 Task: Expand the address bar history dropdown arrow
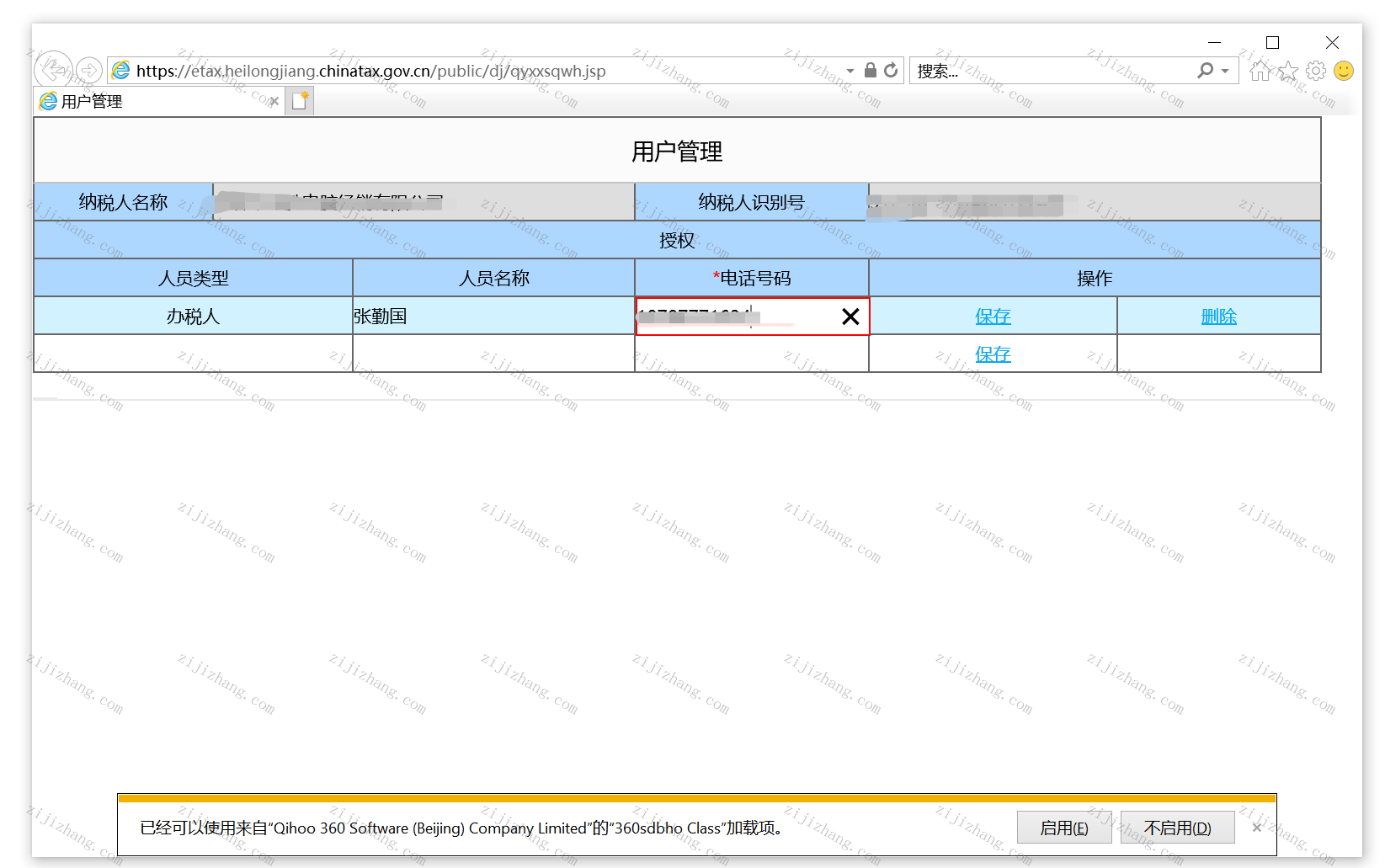(x=850, y=72)
